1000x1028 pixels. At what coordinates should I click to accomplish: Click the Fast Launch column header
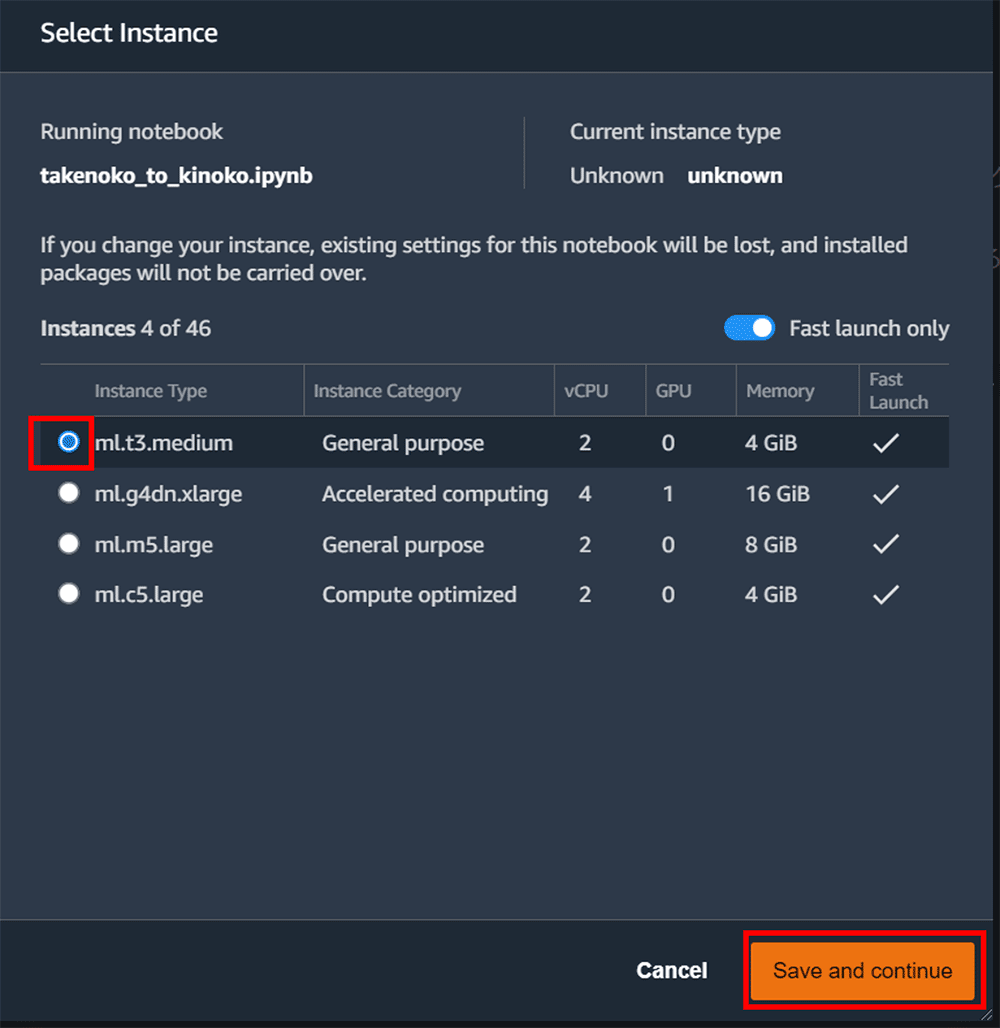click(x=898, y=391)
